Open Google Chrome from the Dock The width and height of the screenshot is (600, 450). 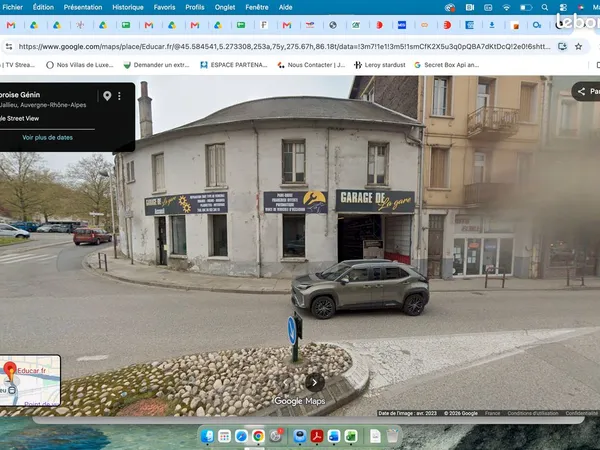point(258,436)
